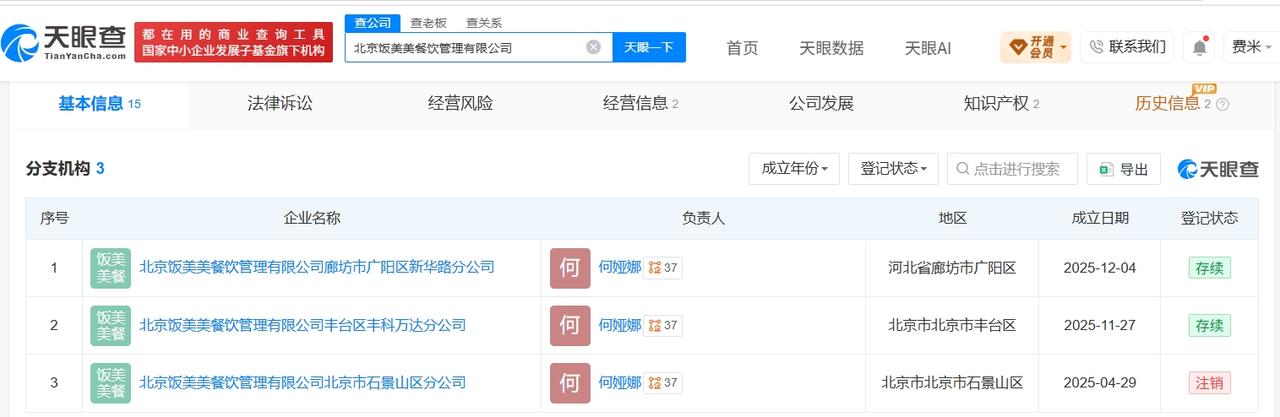The image size is (1280, 417).
Task: Open the notification bell icon
Action: (x=1199, y=47)
